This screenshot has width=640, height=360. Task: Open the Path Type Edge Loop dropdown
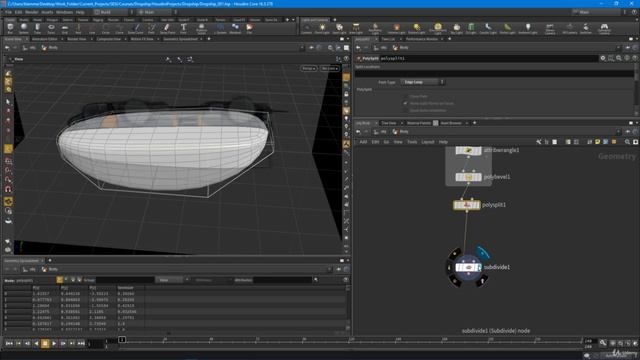tap(422, 82)
